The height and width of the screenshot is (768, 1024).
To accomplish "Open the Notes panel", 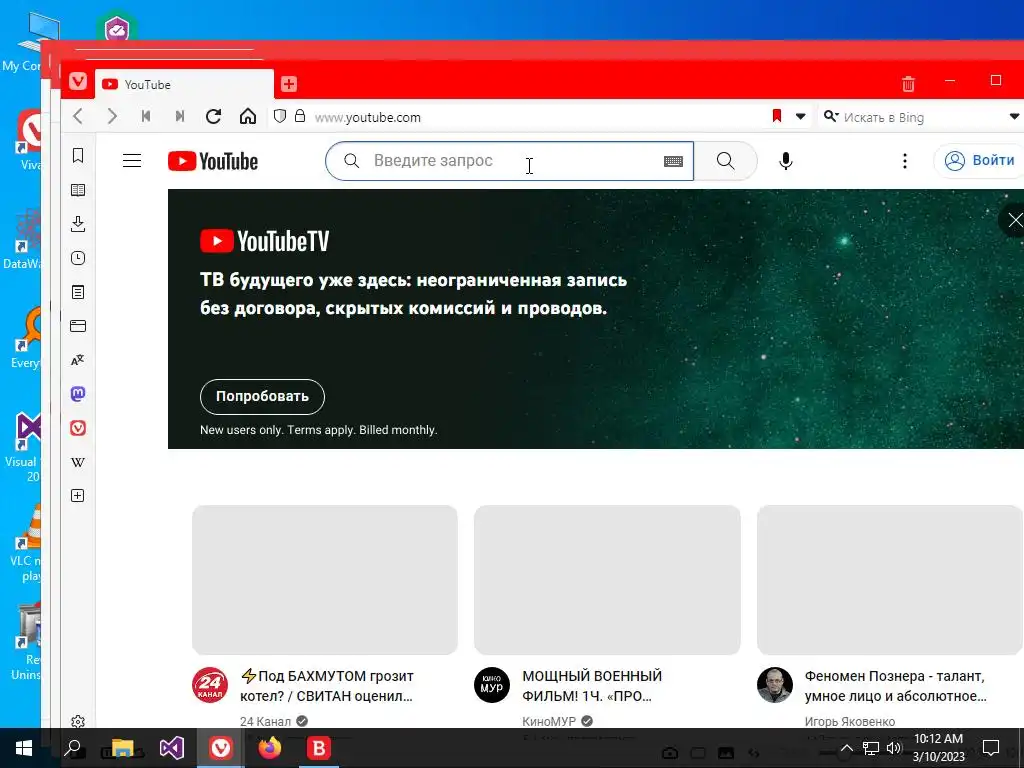I will [78, 292].
